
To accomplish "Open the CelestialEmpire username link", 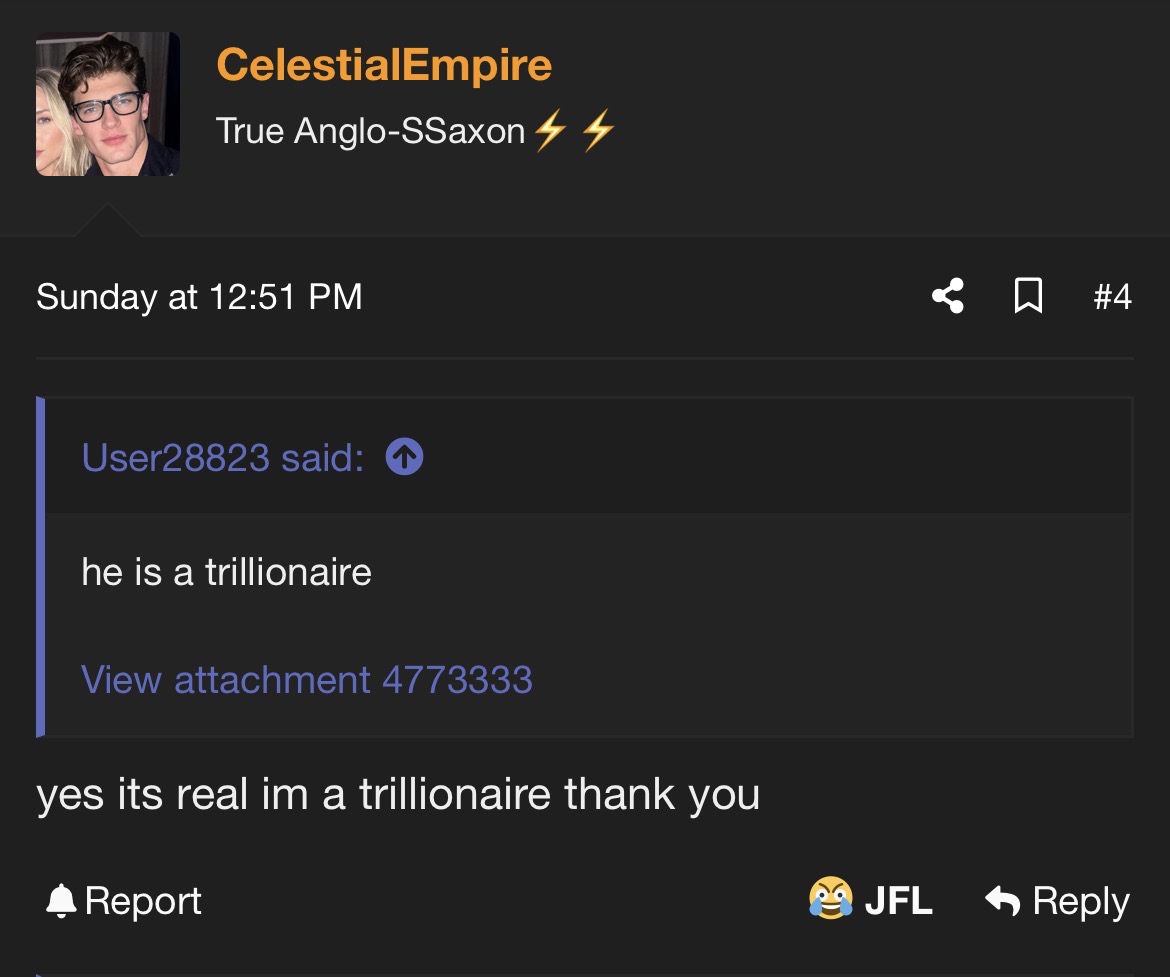I will [x=384, y=66].
